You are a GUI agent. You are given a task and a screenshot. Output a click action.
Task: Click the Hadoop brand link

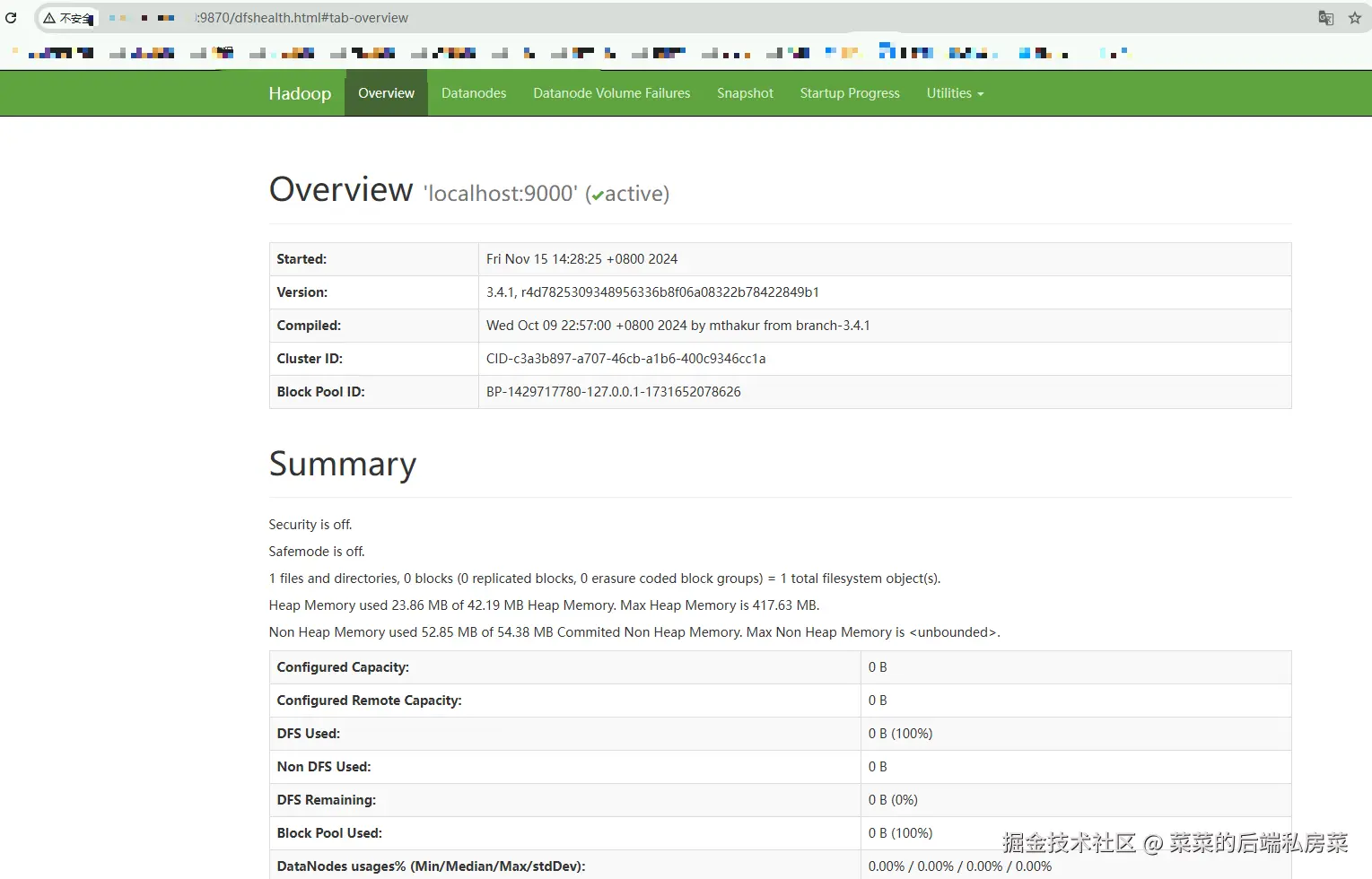(x=300, y=92)
